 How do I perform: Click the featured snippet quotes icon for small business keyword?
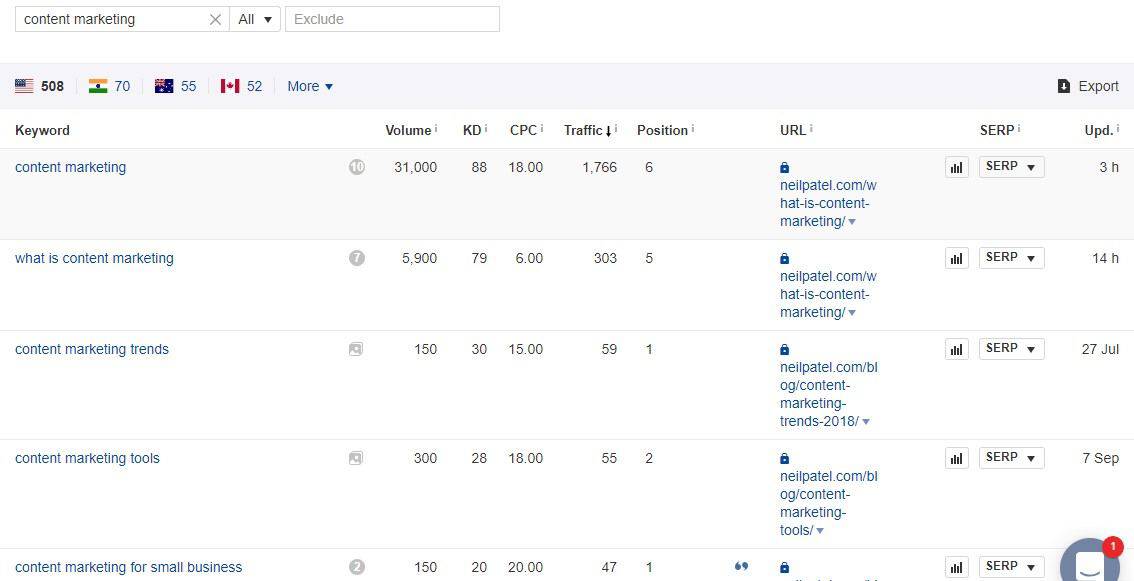(x=741, y=566)
